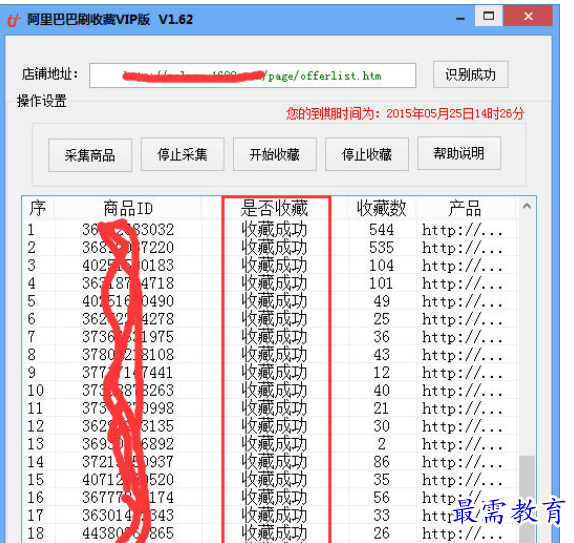The height and width of the screenshot is (543, 574).
Task: Open 帮助说明 help button
Action: click(x=459, y=153)
